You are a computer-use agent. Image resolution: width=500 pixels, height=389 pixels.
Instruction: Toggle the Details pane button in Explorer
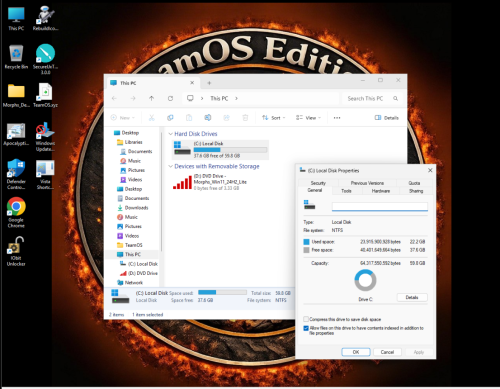387,118
